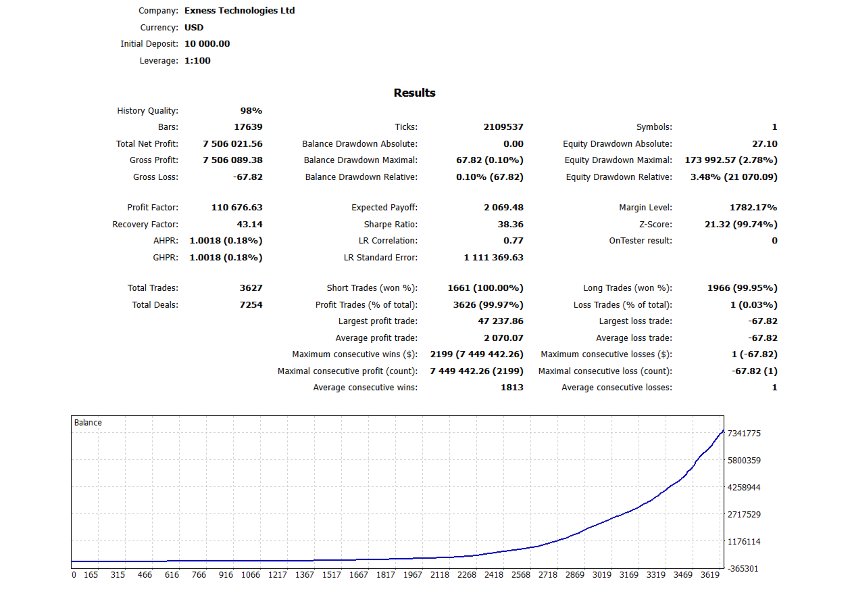
Task: Click the Gross Loss label
Action: point(155,177)
